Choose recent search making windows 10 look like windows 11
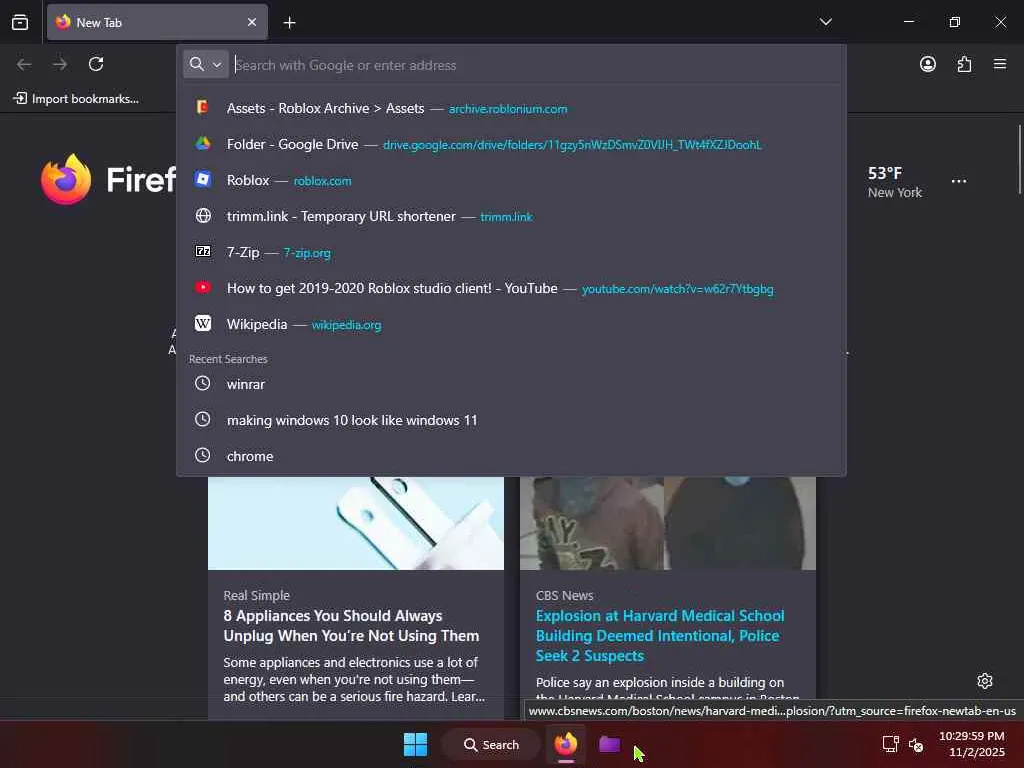 point(511,420)
